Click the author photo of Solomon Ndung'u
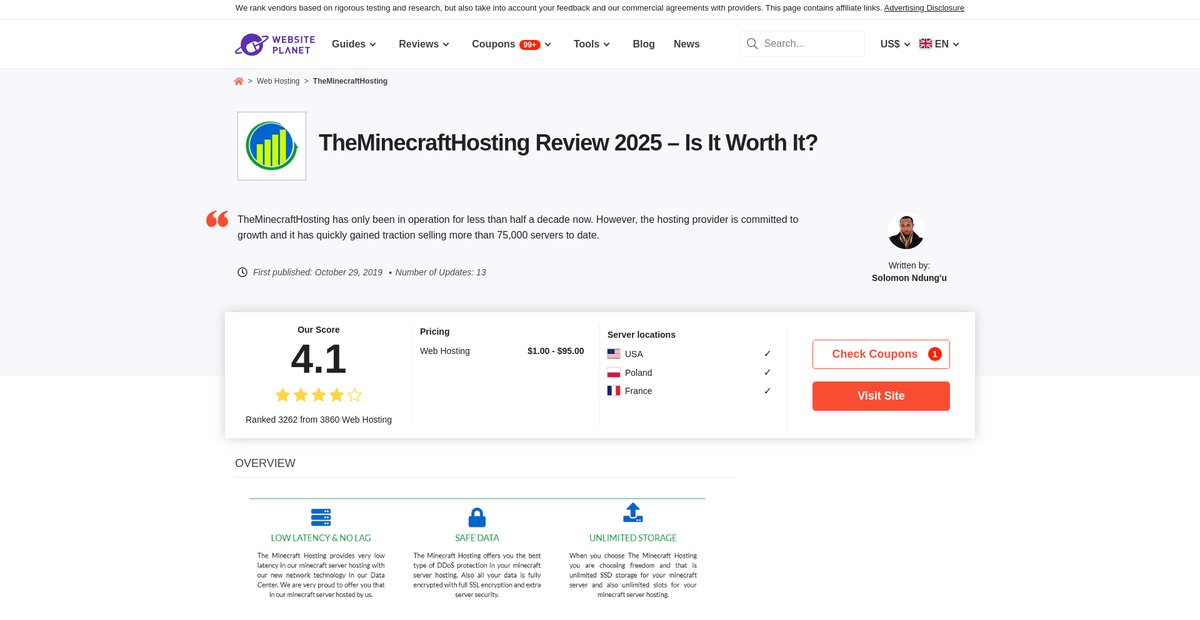The height and width of the screenshot is (620, 1200). click(906, 232)
